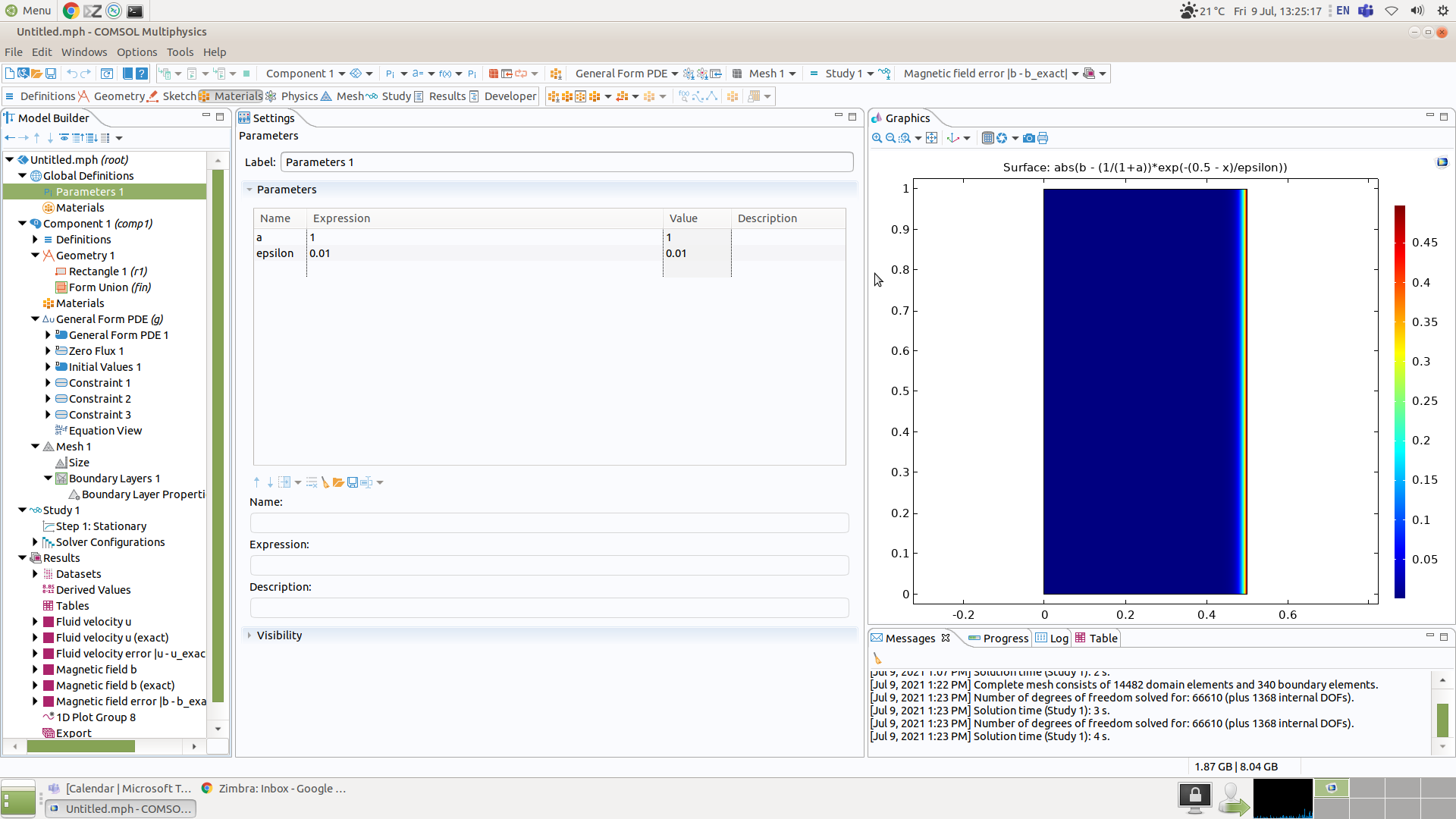This screenshot has width=1456, height=819.
Task: Open the Physics ribbon tab
Action: coord(299,96)
